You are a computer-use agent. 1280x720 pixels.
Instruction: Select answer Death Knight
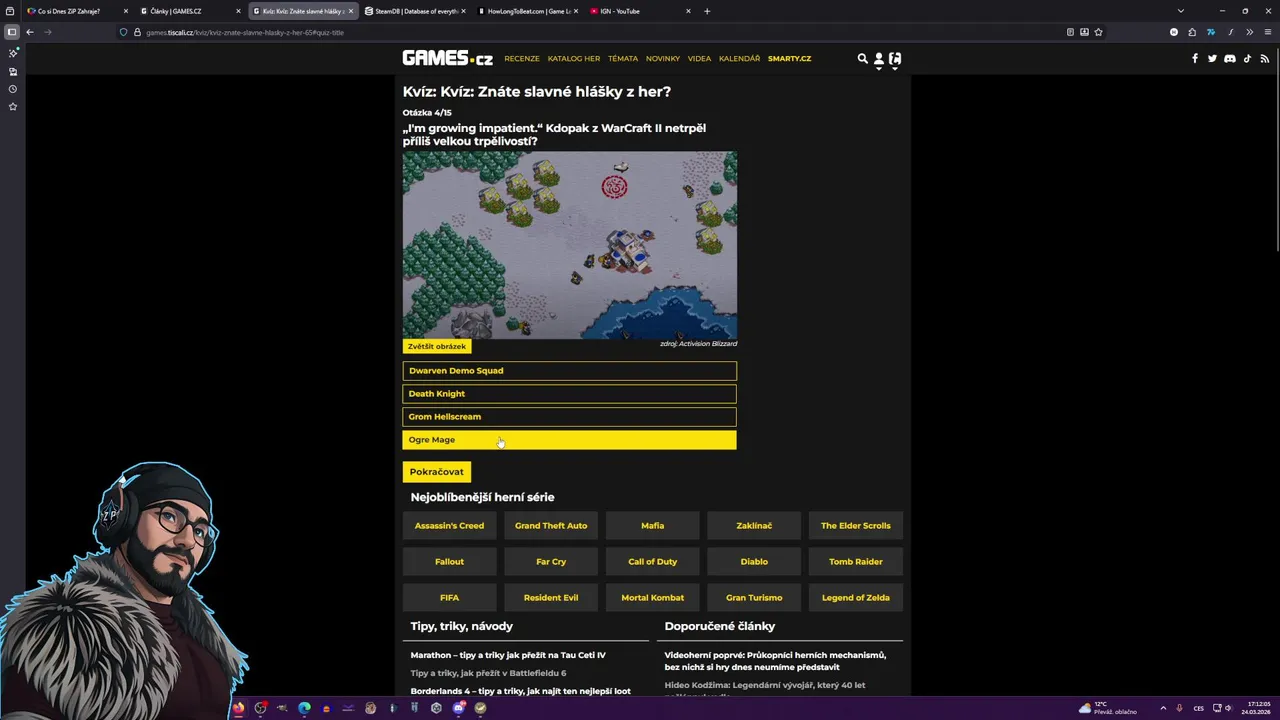click(x=569, y=394)
